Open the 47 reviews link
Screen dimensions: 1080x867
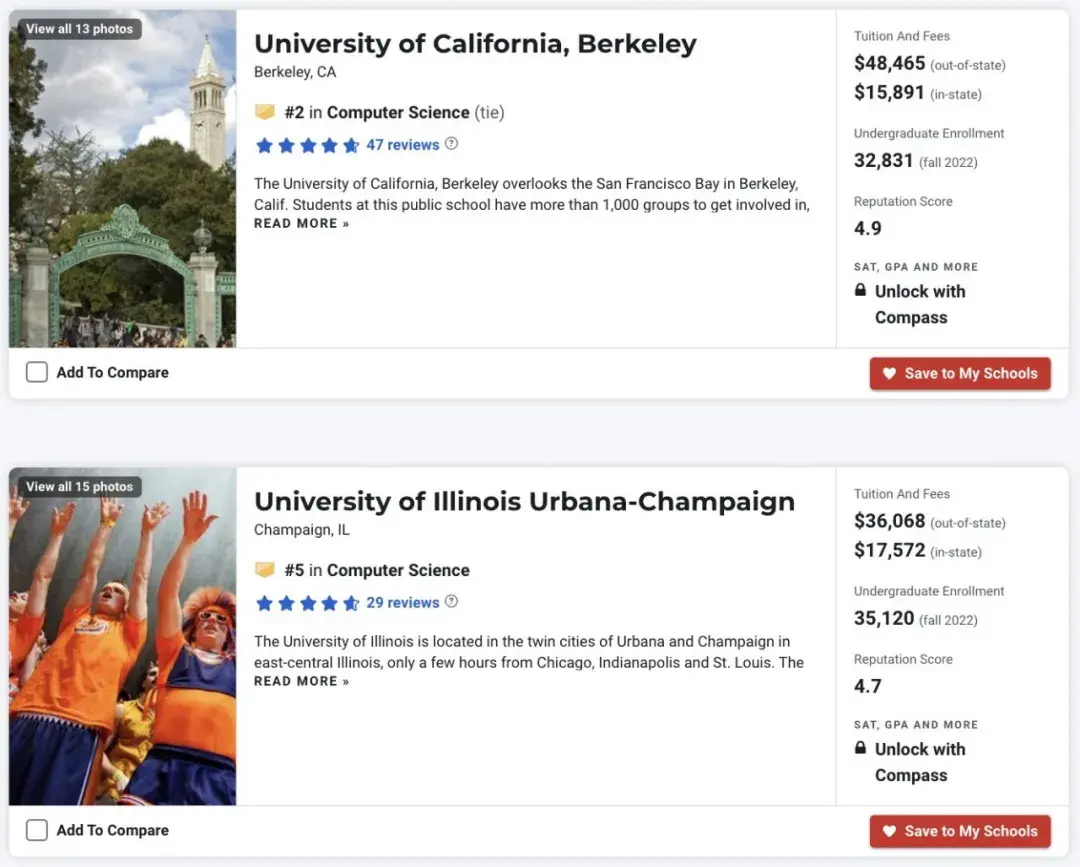(403, 145)
